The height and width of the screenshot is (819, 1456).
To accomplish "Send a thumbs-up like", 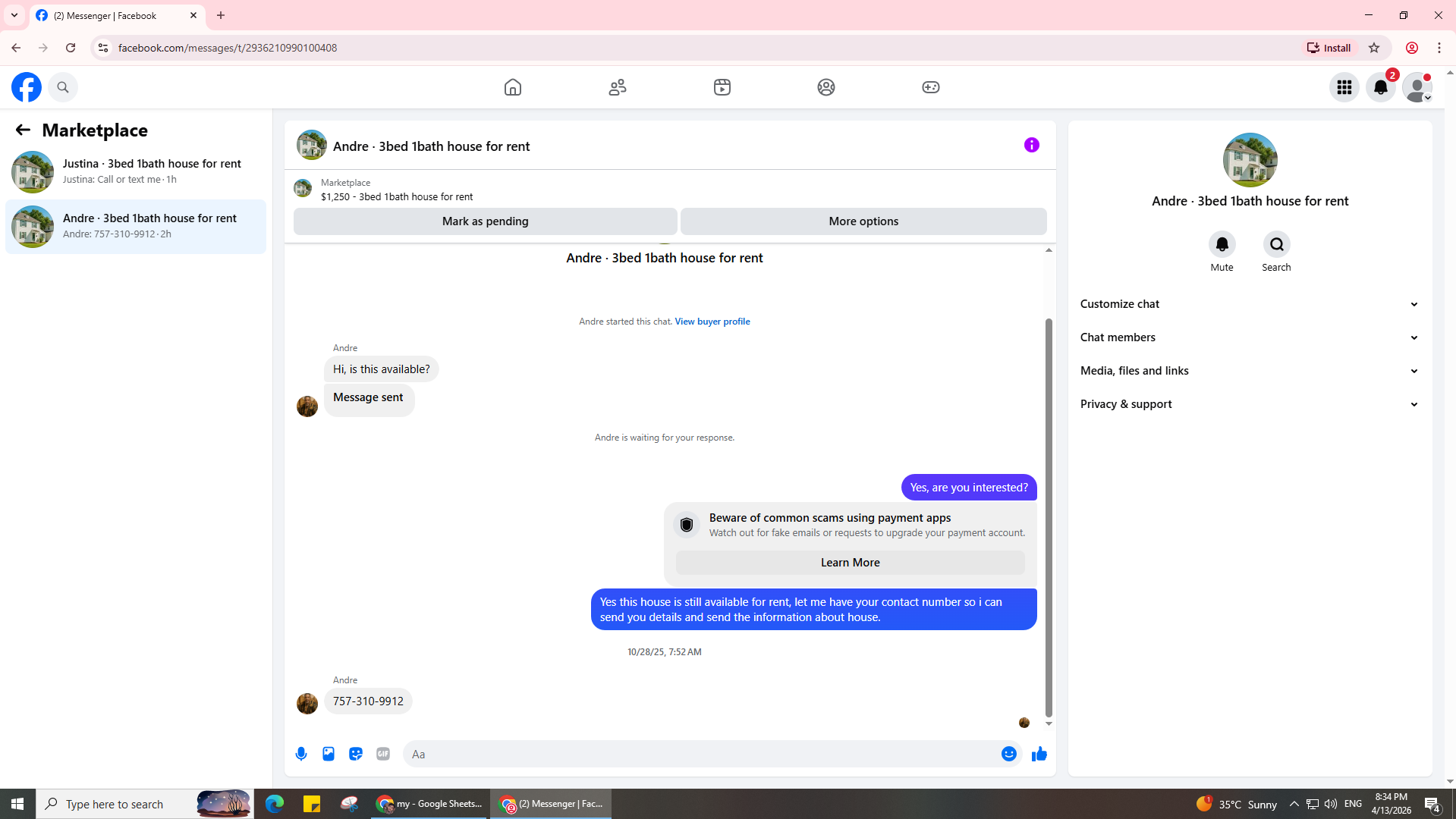I will (x=1039, y=754).
